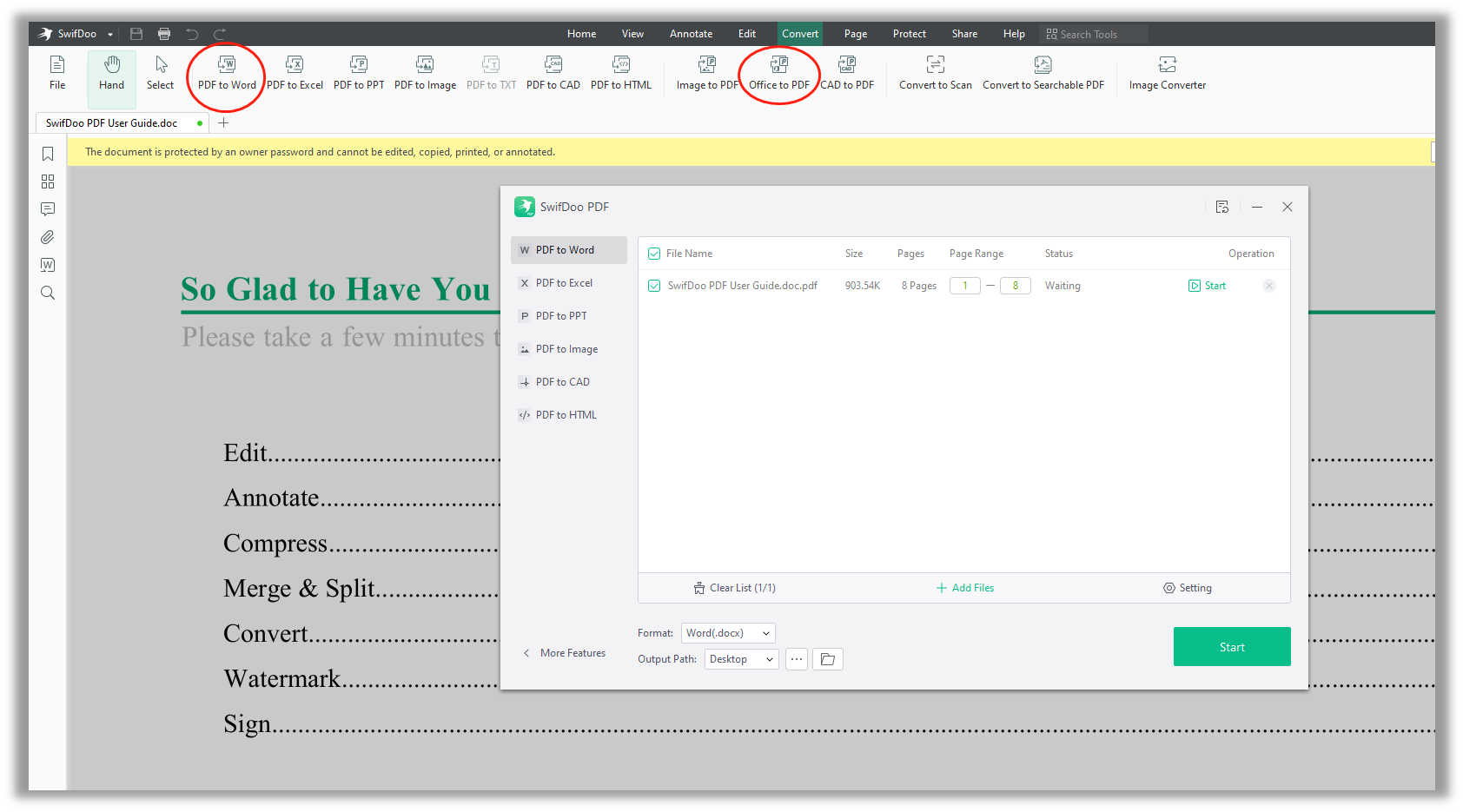Open the Annotate ribbon tab
The width and height of the screenshot is (1463, 812).
coord(691,34)
